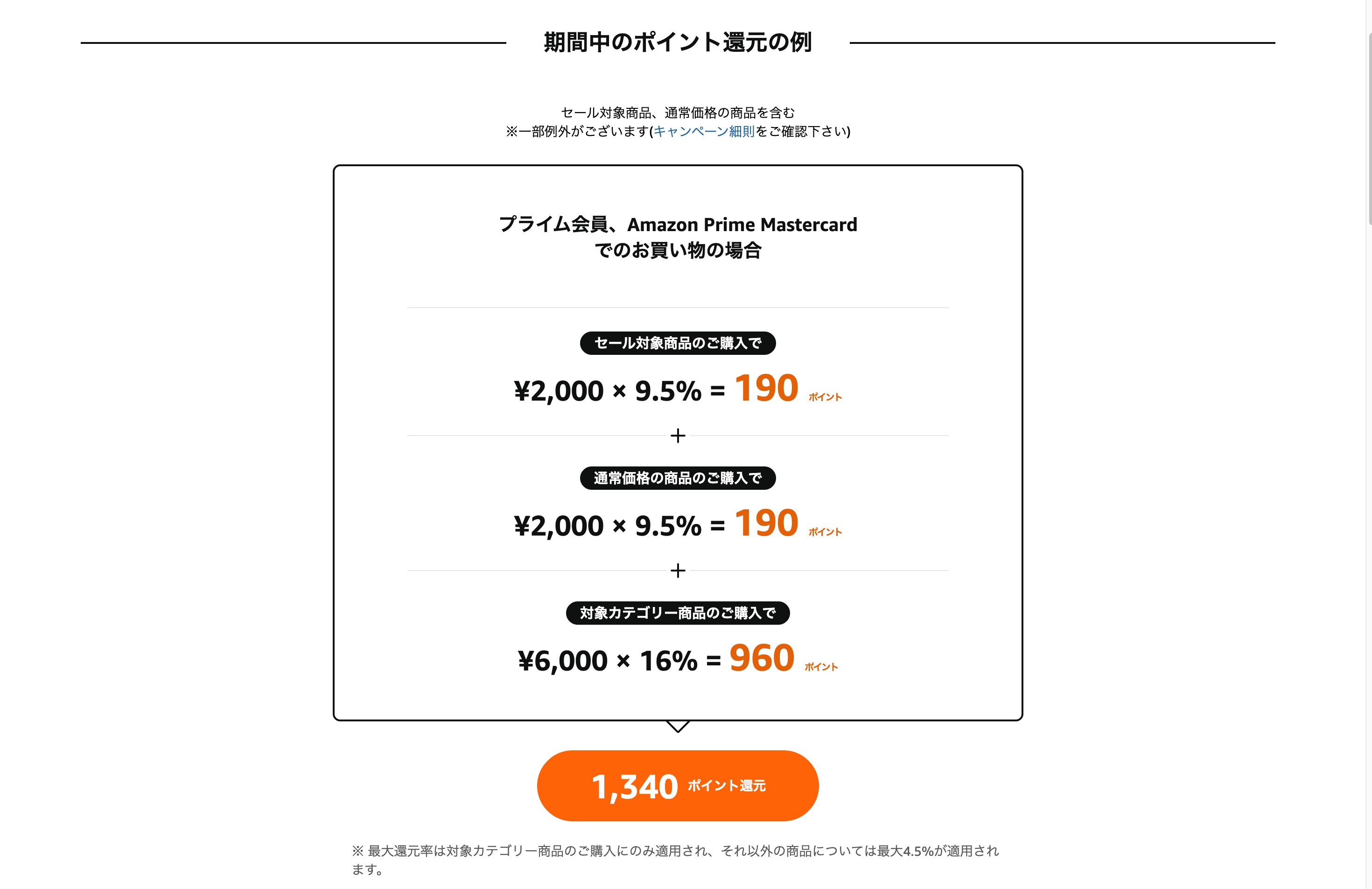The width and height of the screenshot is (1372, 889).
Task: Click the orange 190 for regular-priced items
Action: (766, 523)
